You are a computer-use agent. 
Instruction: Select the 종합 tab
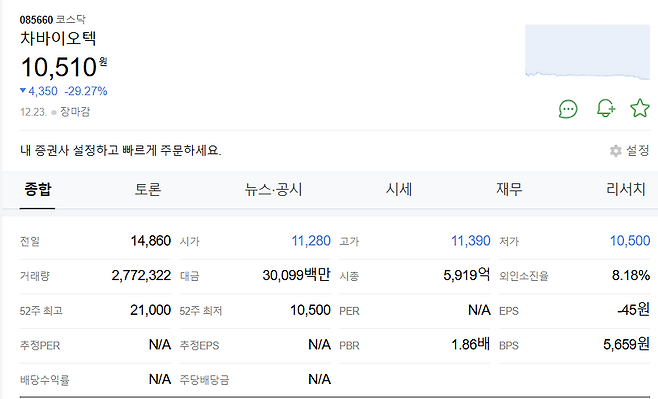point(37,189)
